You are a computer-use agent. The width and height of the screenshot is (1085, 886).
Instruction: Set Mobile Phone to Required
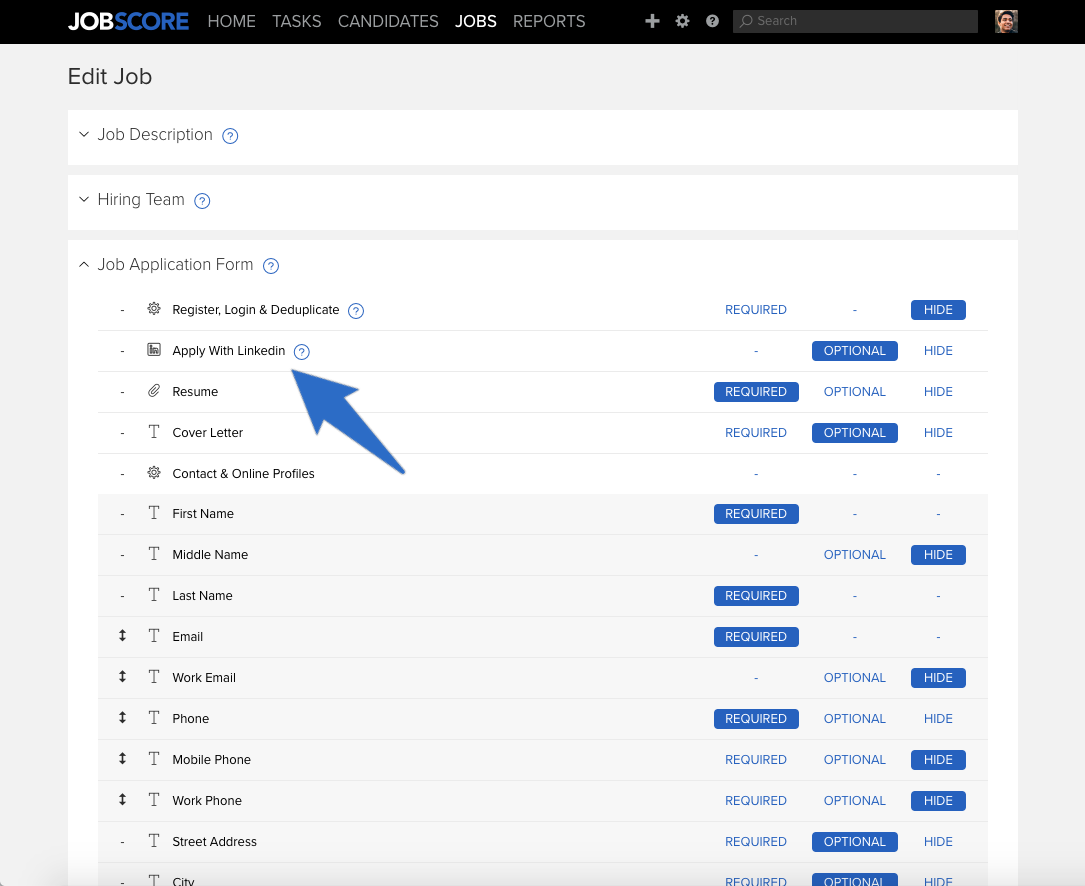coord(756,759)
